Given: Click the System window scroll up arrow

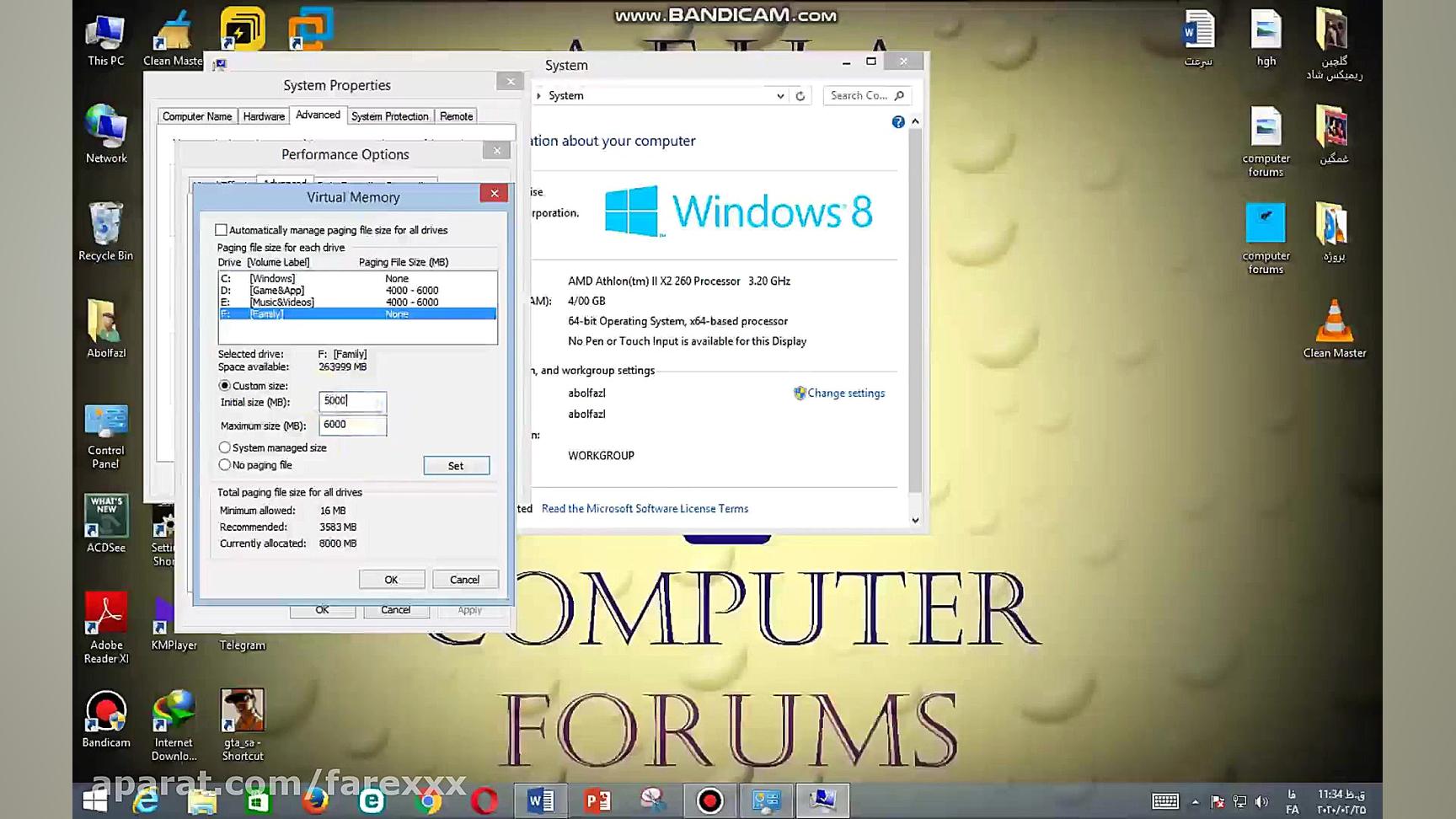Looking at the screenshot, I should click(x=915, y=122).
